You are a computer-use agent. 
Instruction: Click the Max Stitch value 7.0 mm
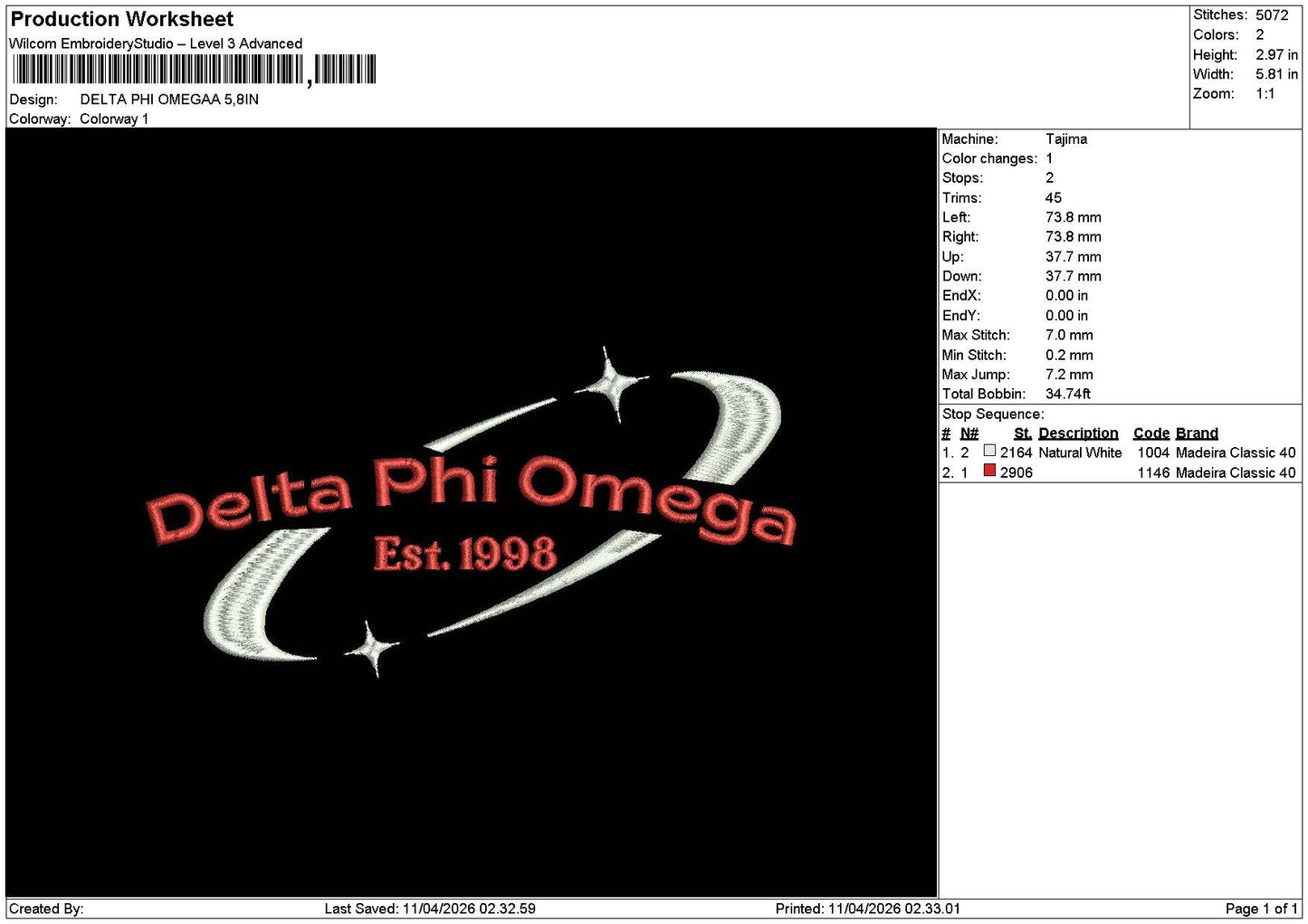1069,336
